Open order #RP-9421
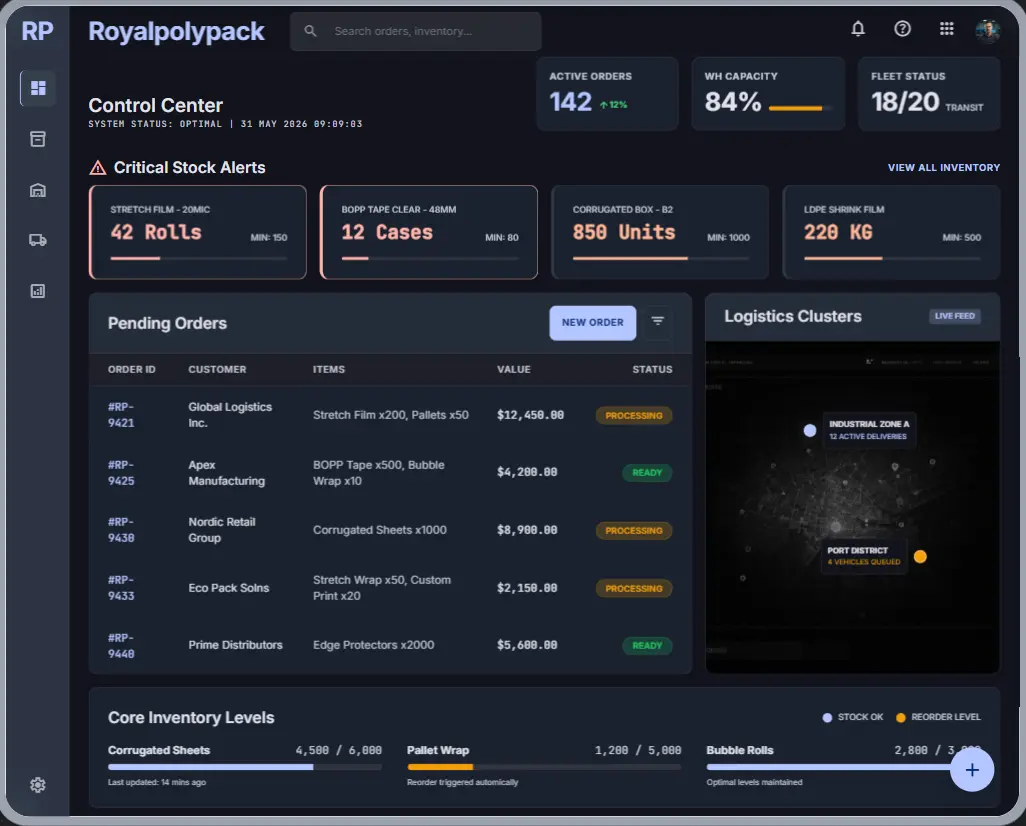 click(121, 415)
